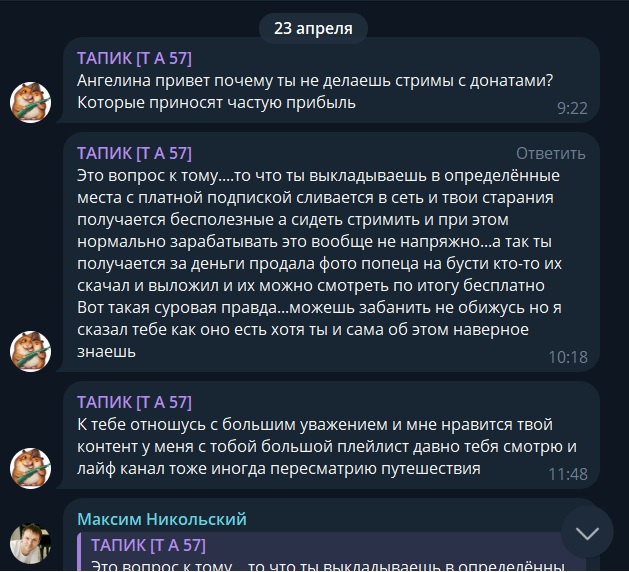Open the 23 апреля date badge
629x572 pixels.
[x=313, y=28]
